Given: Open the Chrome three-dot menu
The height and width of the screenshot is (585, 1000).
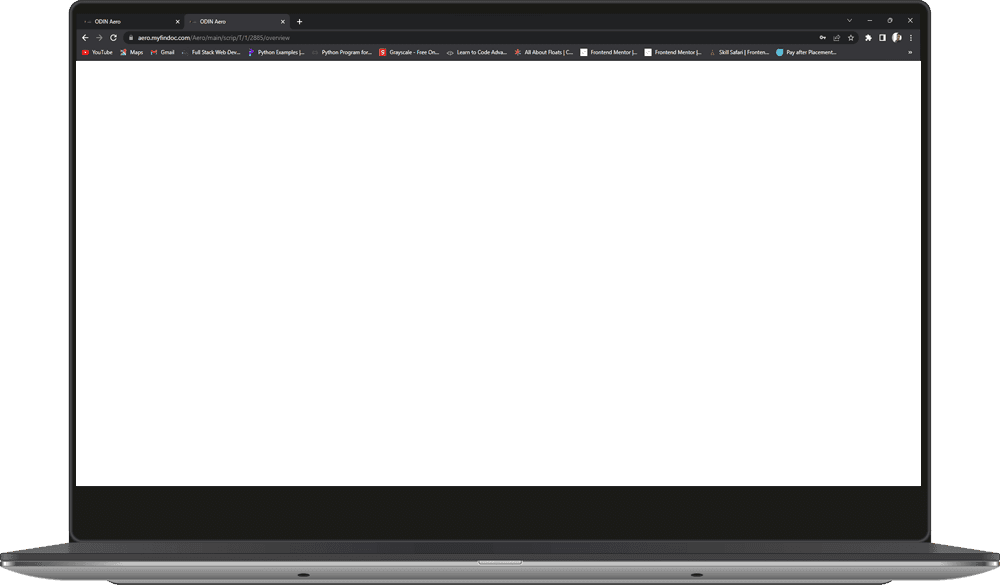Looking at the screenshot, I should [910, 38].
